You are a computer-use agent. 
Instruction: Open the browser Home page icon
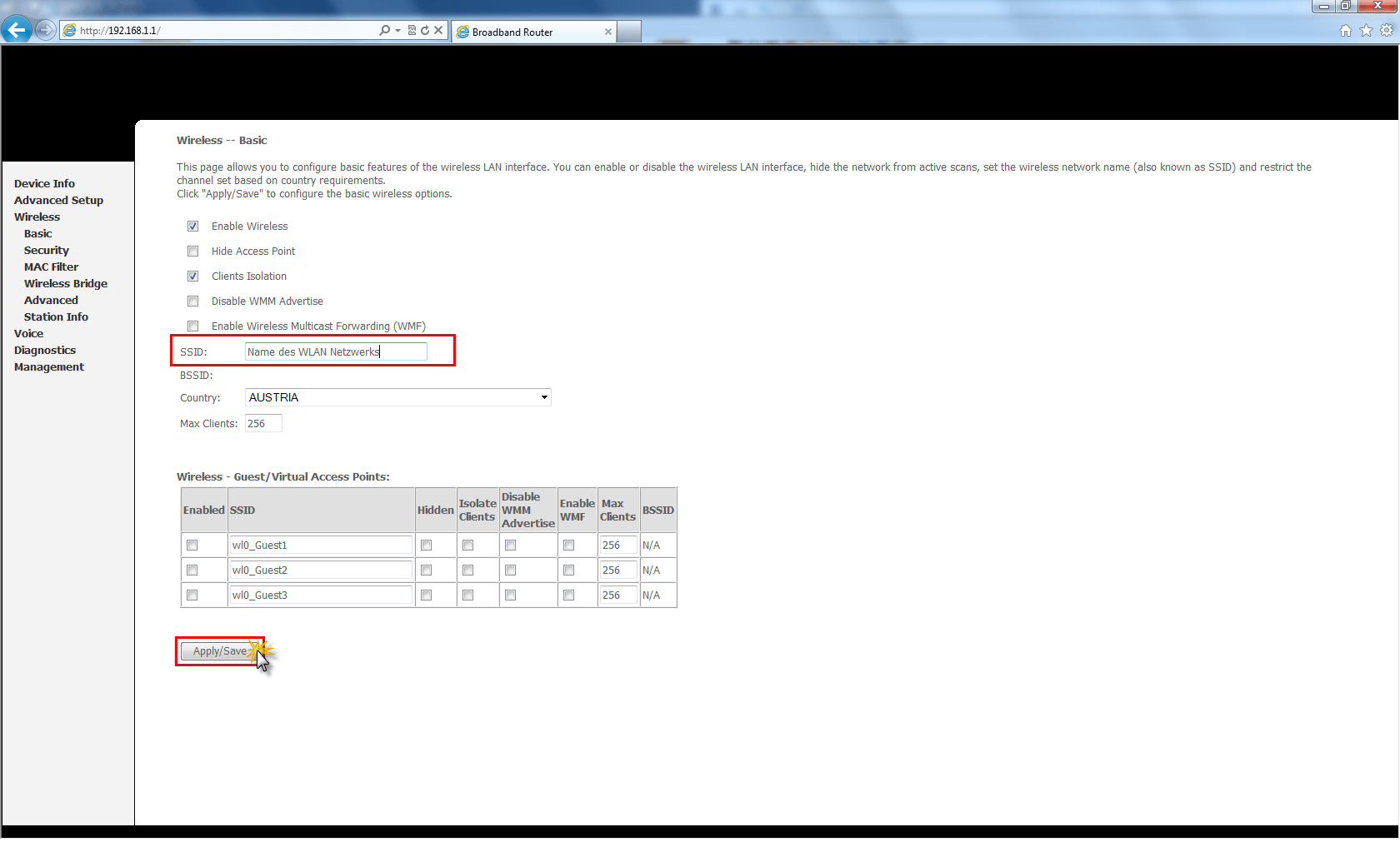pyautogui.click(x=1345, y=31)
